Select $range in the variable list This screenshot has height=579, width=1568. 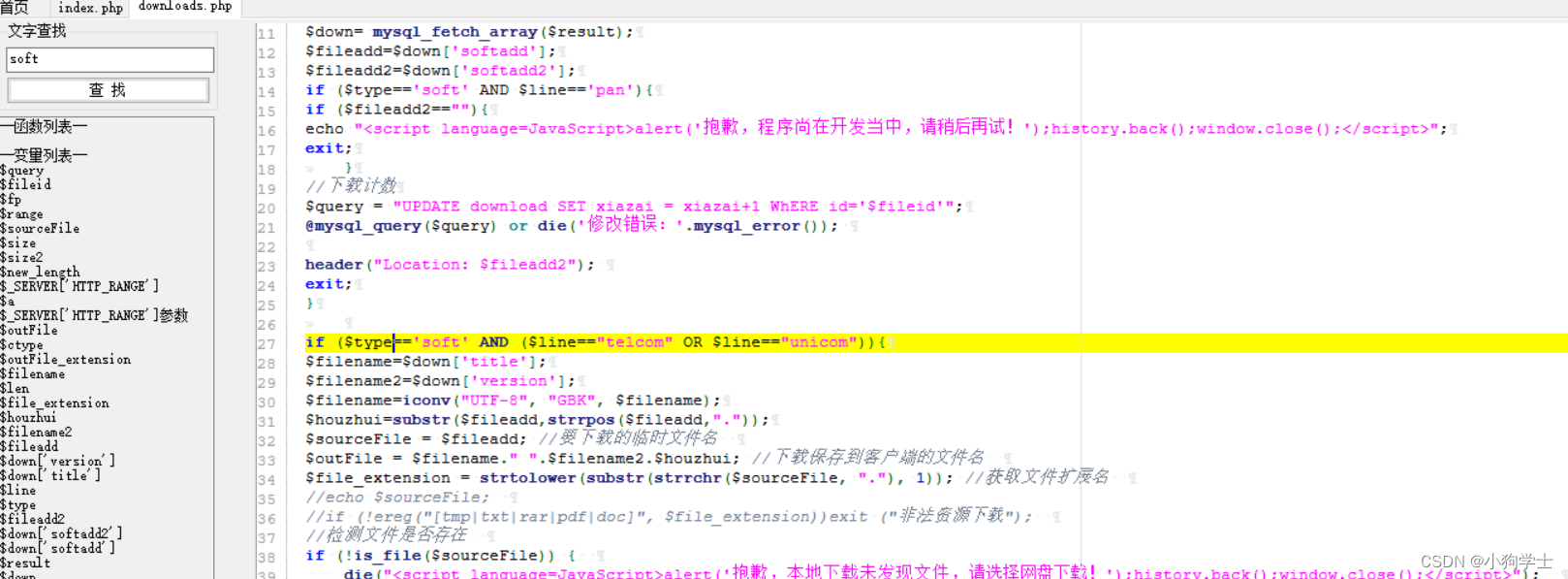click(22, 214)
